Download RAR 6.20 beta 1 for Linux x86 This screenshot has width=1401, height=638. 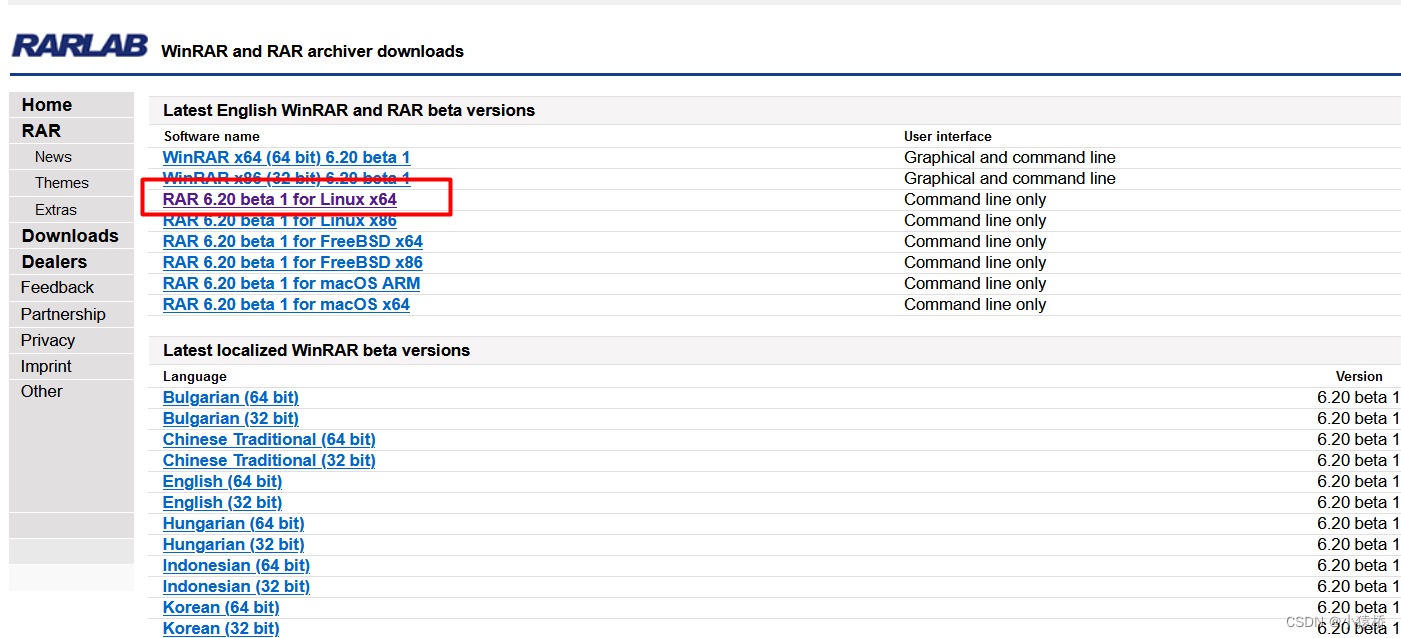[280, 221]
